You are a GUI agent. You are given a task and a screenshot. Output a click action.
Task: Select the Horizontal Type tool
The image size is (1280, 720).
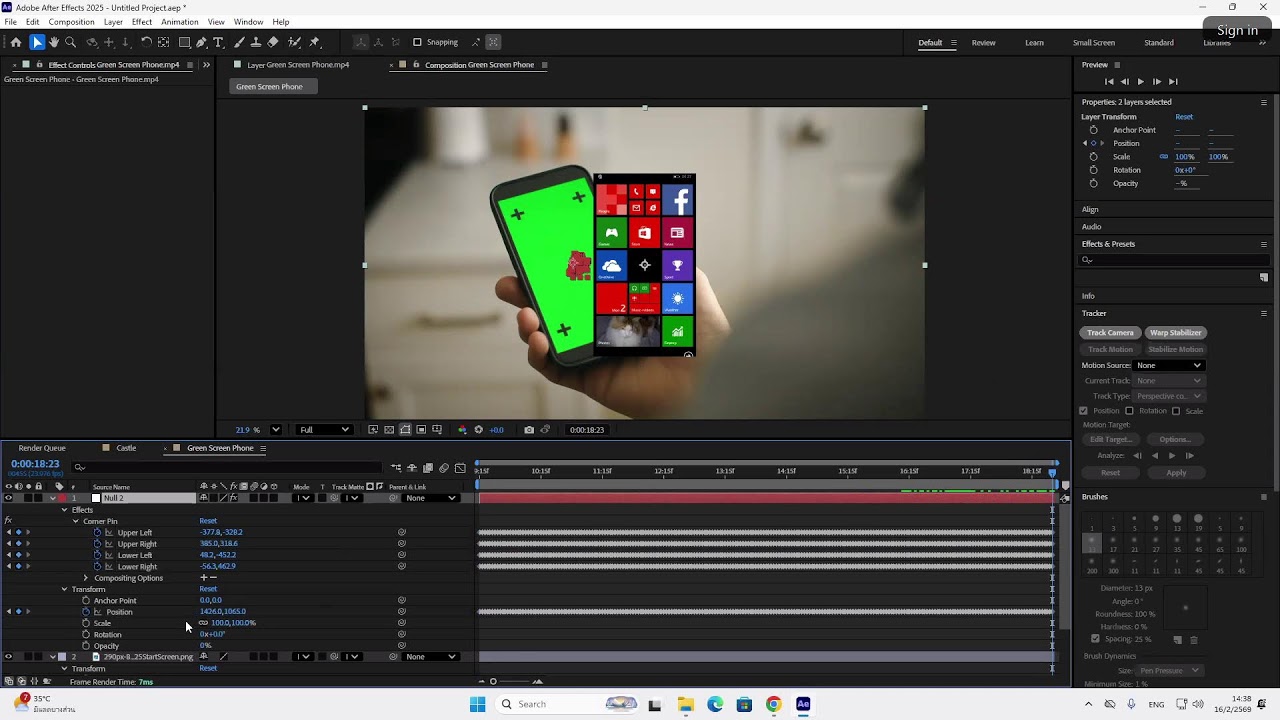(x=219, y=42)
